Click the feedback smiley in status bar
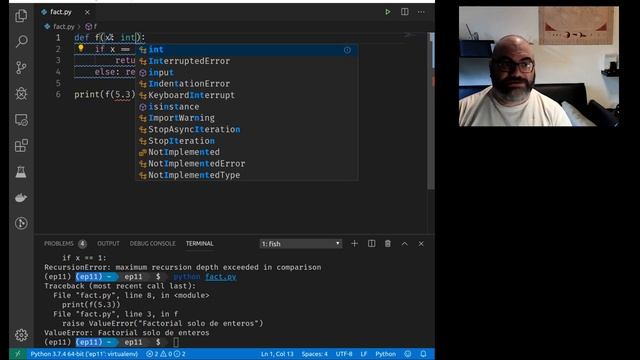The height and width of the screenshot is (360, 640). (x=408, y=354)
